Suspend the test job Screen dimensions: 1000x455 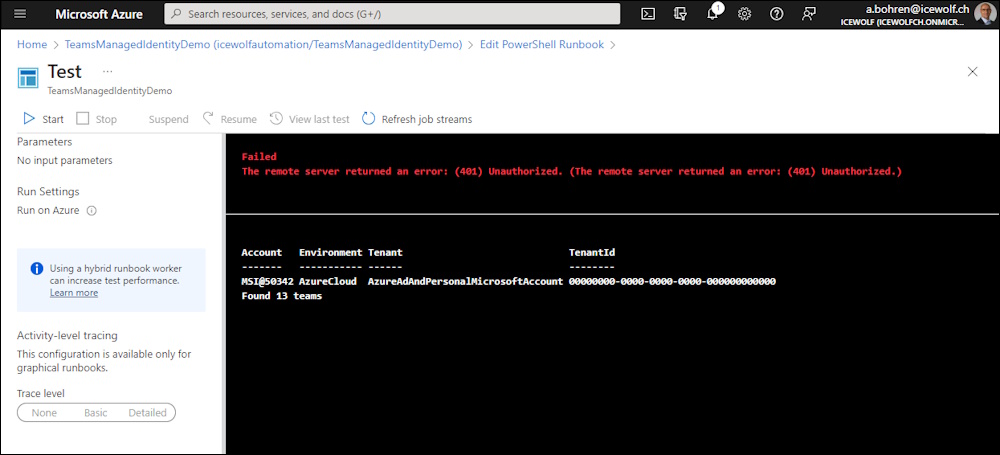pyautogui.click(x=168, y=119)
